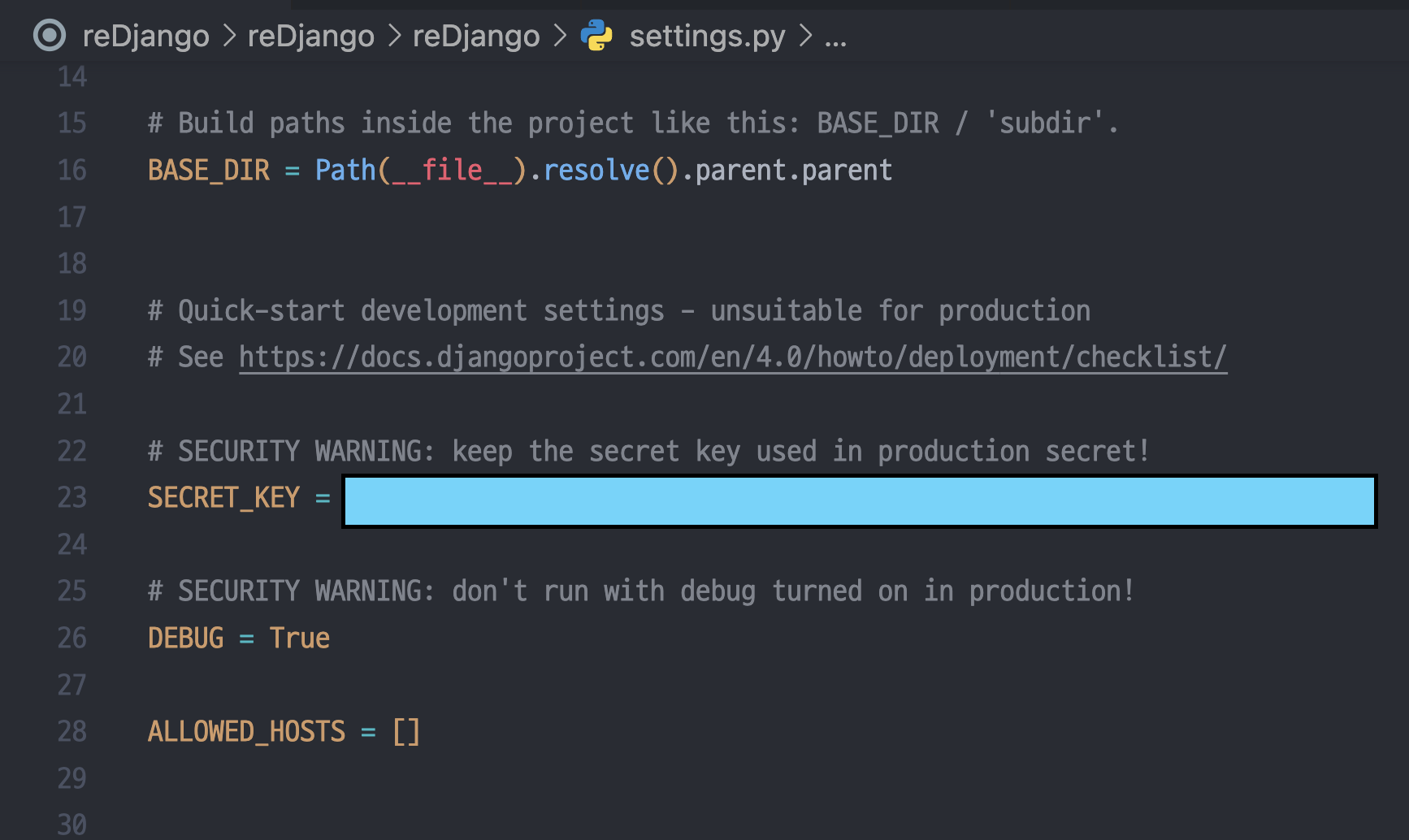
Task: Click the __file__ argument inside Path
Action: (x=452, y=171)
